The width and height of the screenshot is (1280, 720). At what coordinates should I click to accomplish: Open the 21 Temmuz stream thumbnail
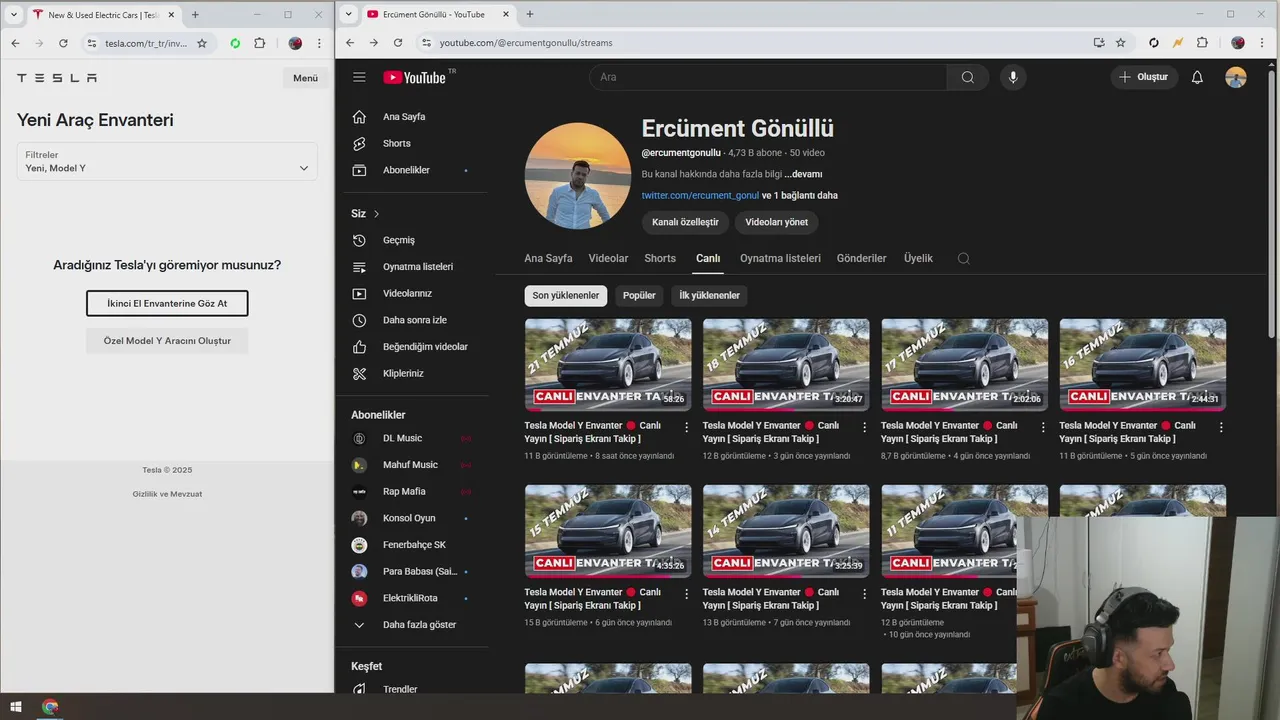tap(608, 365)
